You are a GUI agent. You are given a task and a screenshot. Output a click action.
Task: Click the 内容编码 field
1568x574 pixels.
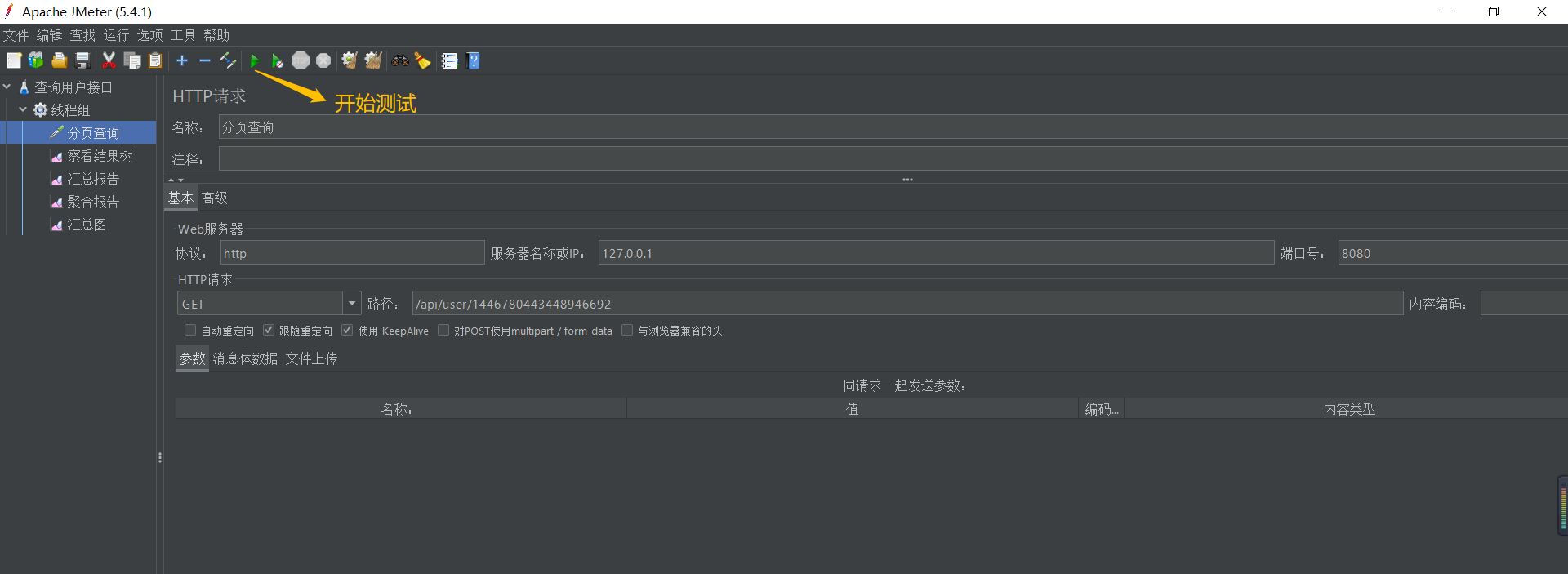(1524, 304)
